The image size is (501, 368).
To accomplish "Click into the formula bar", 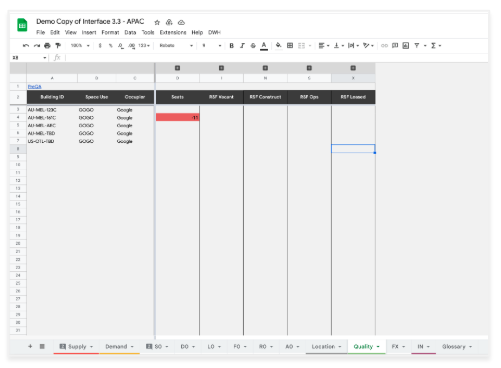I will click(x=277, y=58).
